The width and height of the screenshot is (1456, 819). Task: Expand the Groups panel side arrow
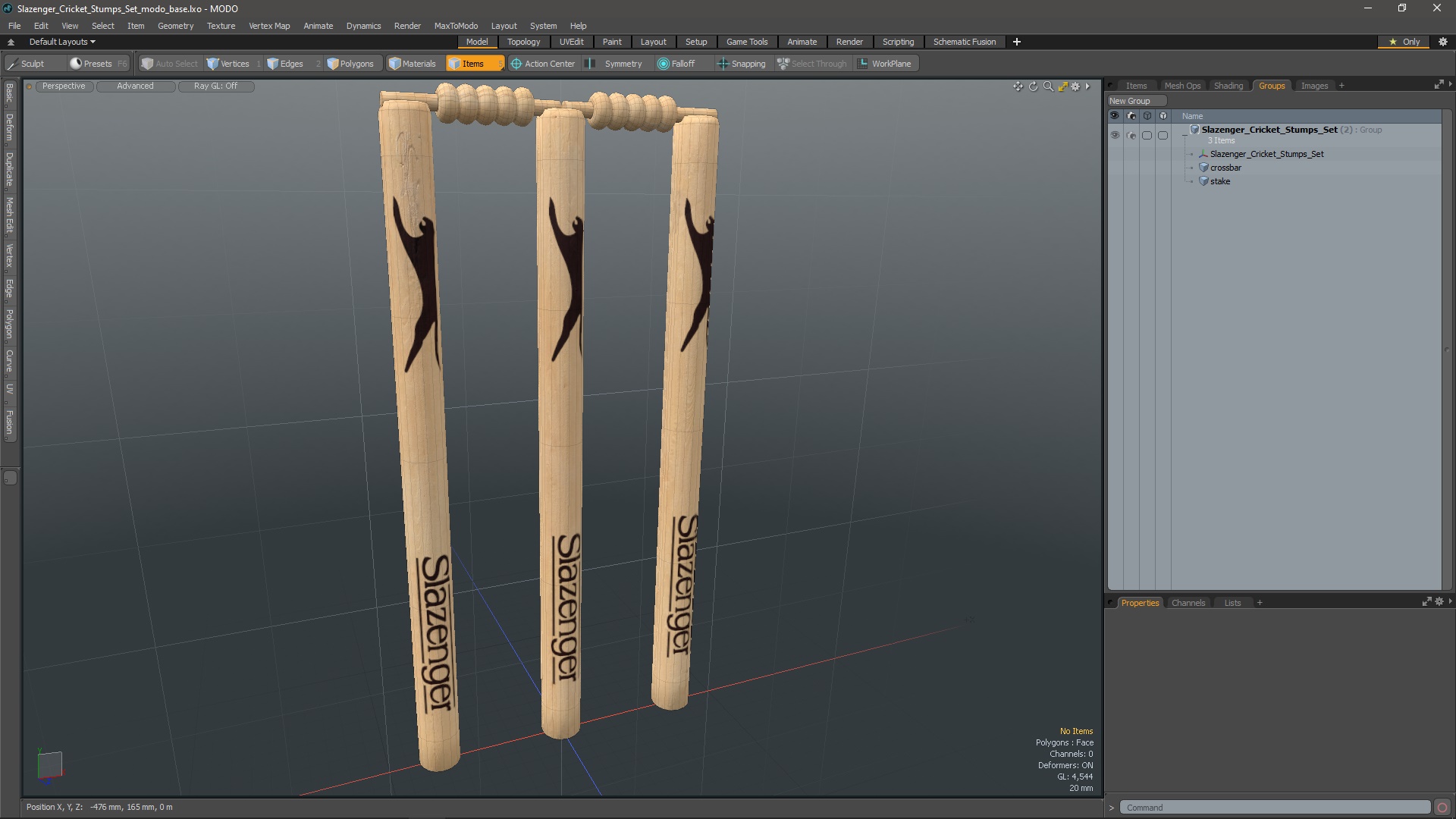[1450, 85]
